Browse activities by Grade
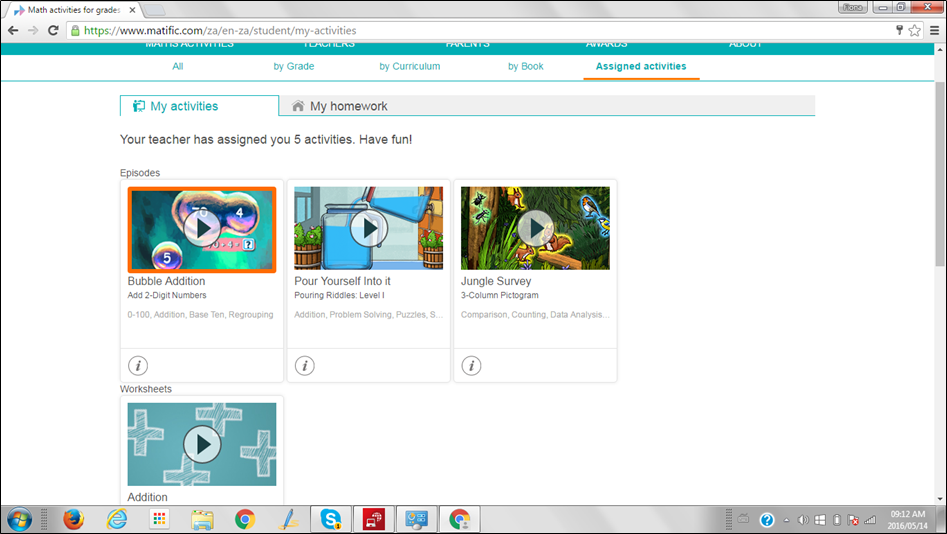This screenshot has height=534, width=947. point(294,66)
